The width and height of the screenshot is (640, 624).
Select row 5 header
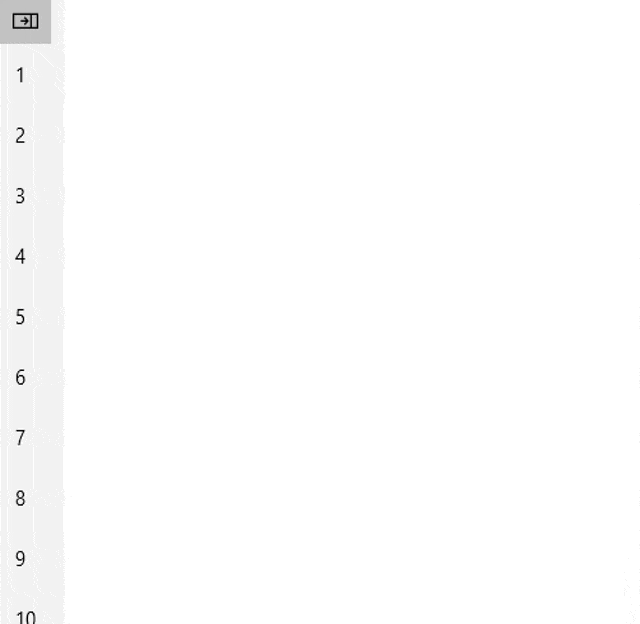32,317
